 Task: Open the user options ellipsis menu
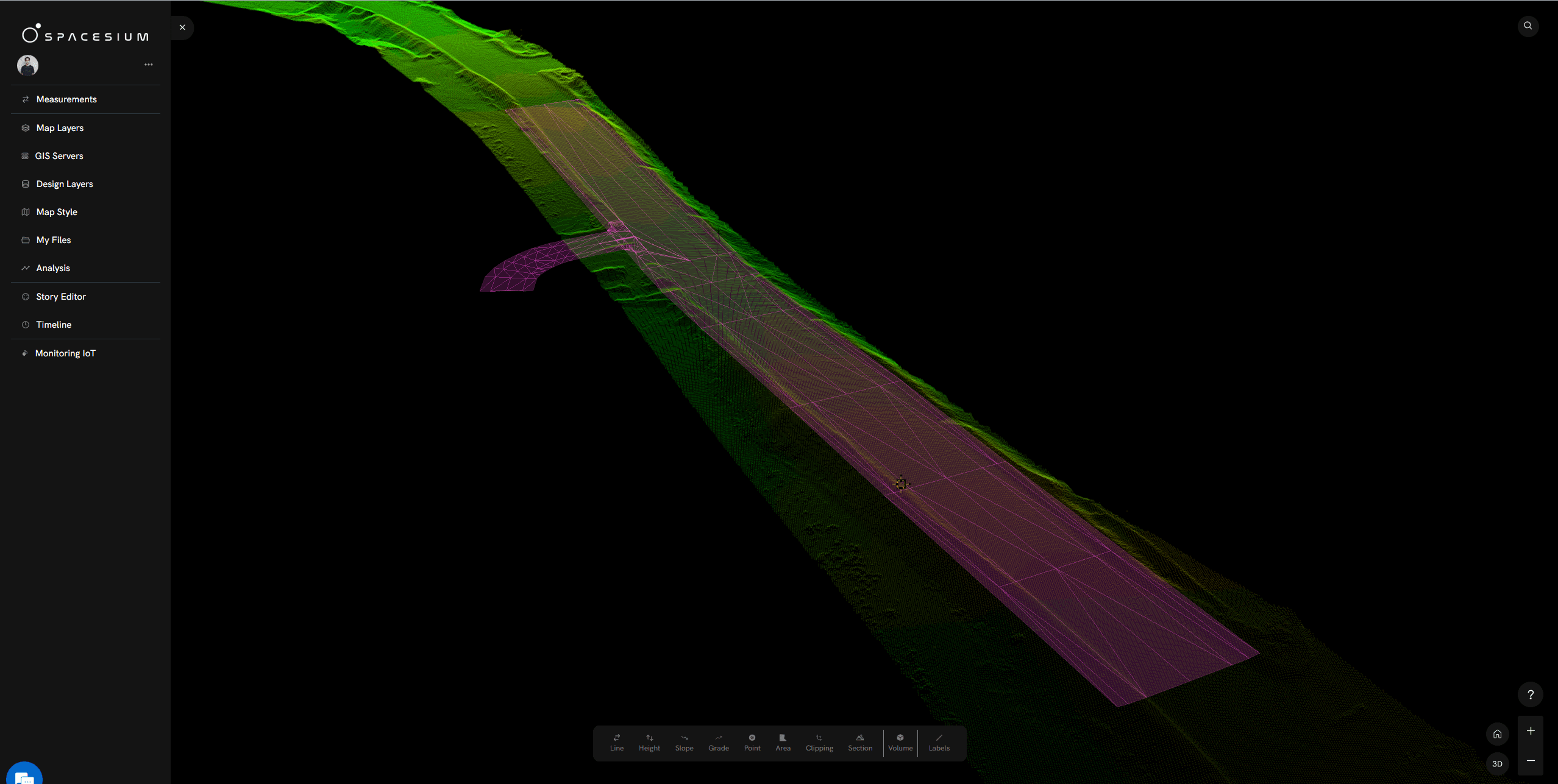[148, 65]
